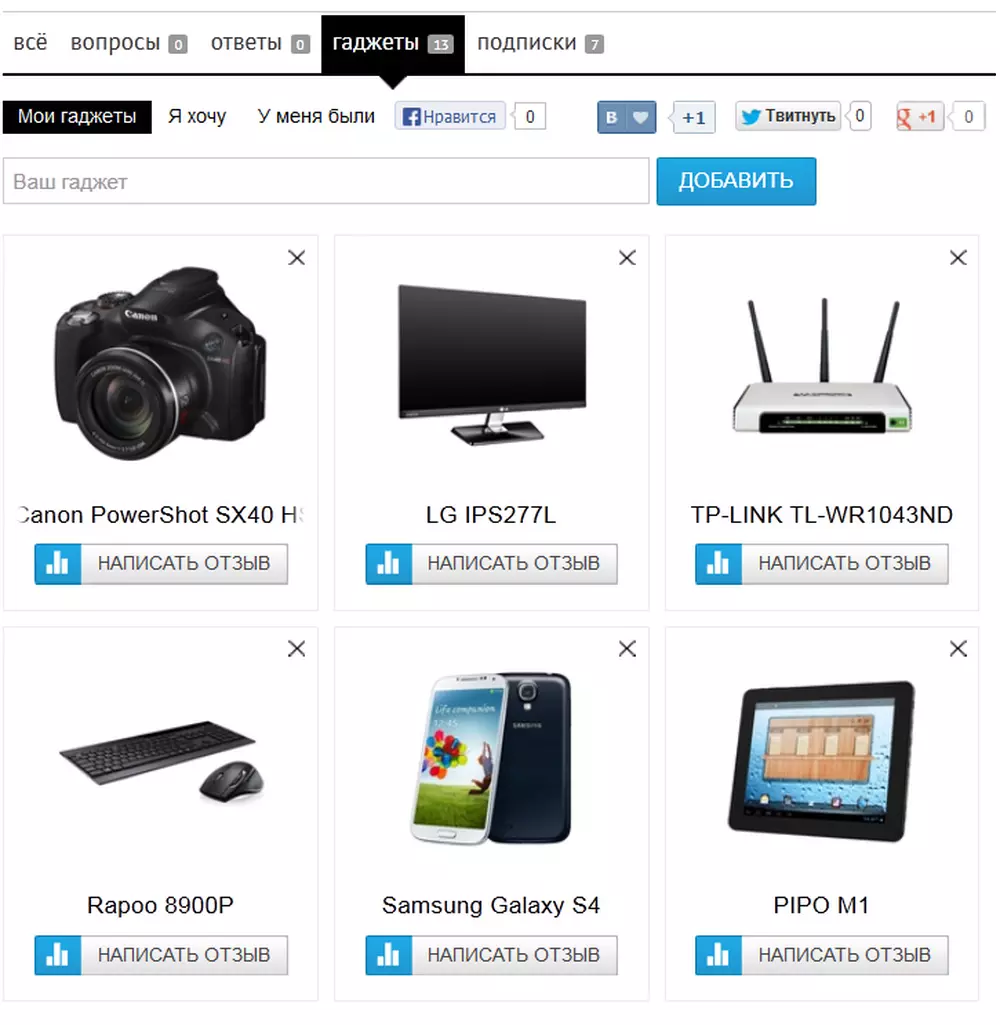Image resolution: width=1000 pixels, height=1025 pixels.
Task: Click the Google +1 share button
Action: point(920,117)
